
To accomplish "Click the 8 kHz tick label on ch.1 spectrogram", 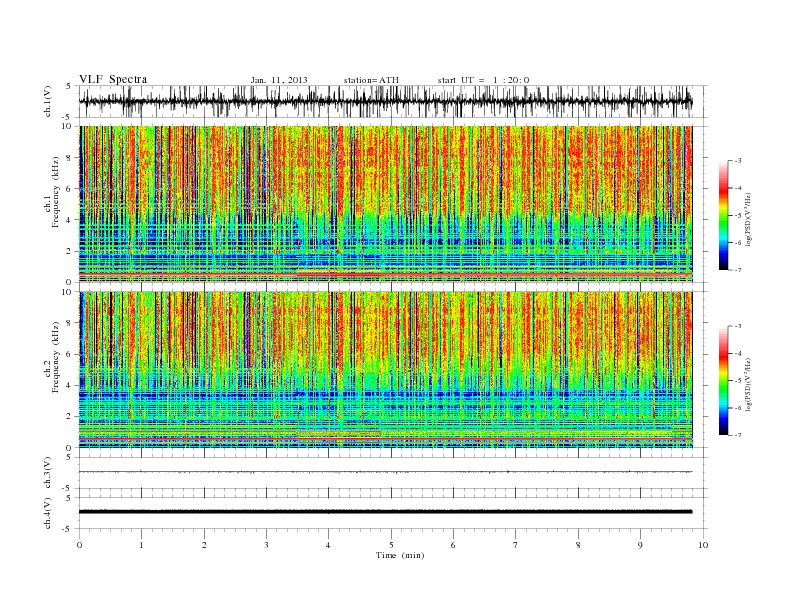I will click(x=69, y=158).
